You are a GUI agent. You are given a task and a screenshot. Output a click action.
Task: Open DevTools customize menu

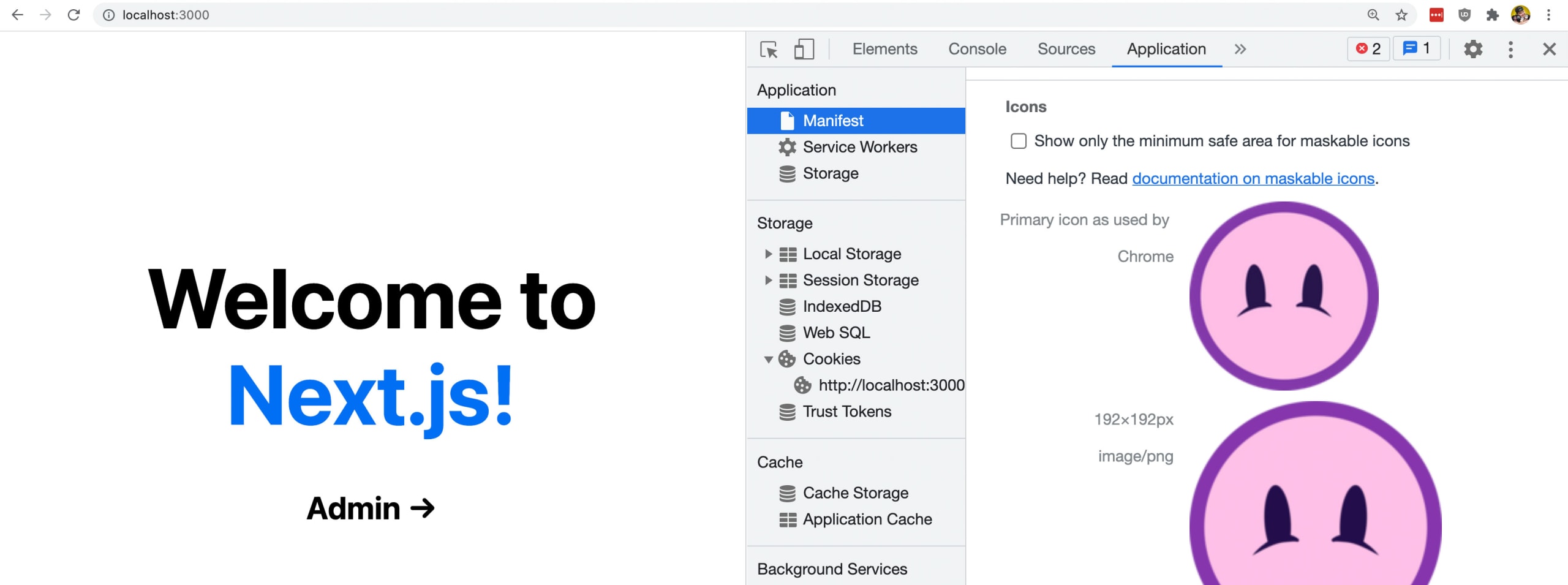click(1510, 49)
